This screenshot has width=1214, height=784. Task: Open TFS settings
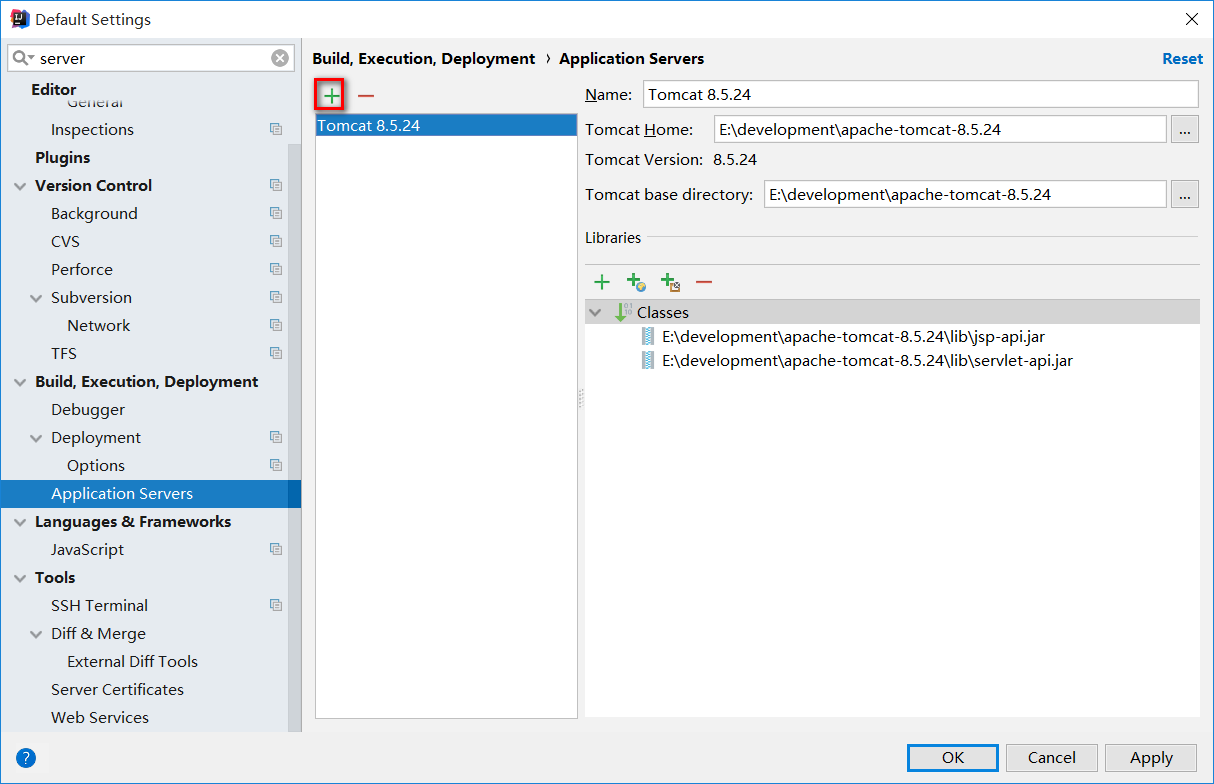click(64, 353)
